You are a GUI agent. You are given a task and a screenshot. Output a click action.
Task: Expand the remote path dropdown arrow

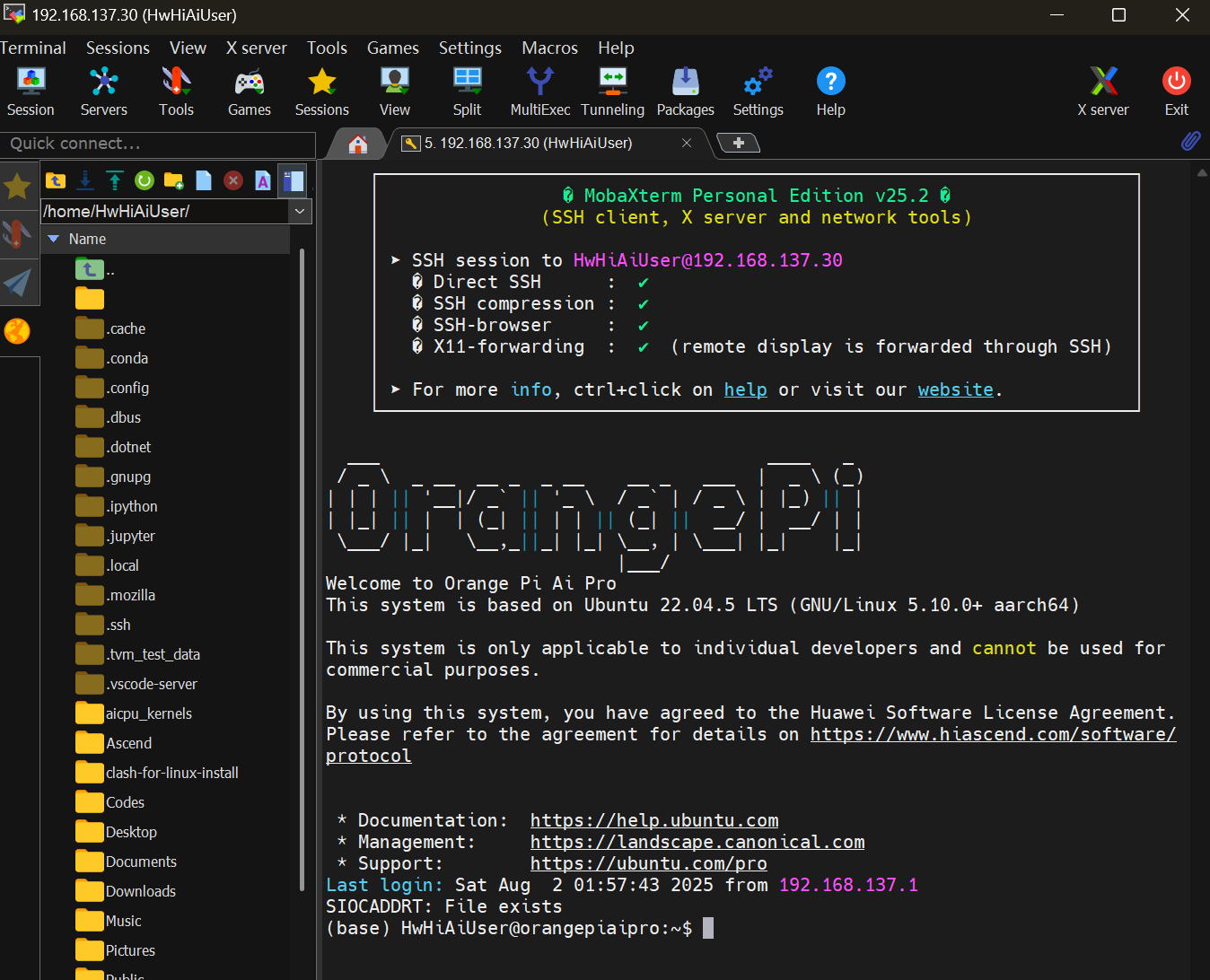[300, 211]
